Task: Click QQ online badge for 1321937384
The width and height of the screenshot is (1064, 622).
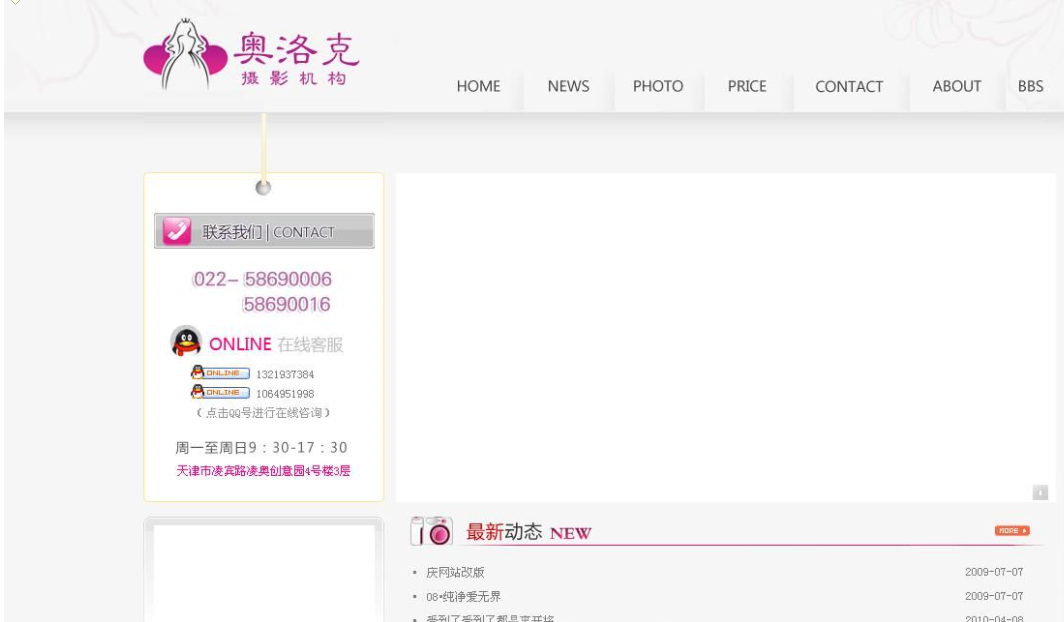Action: pos(220,374)
